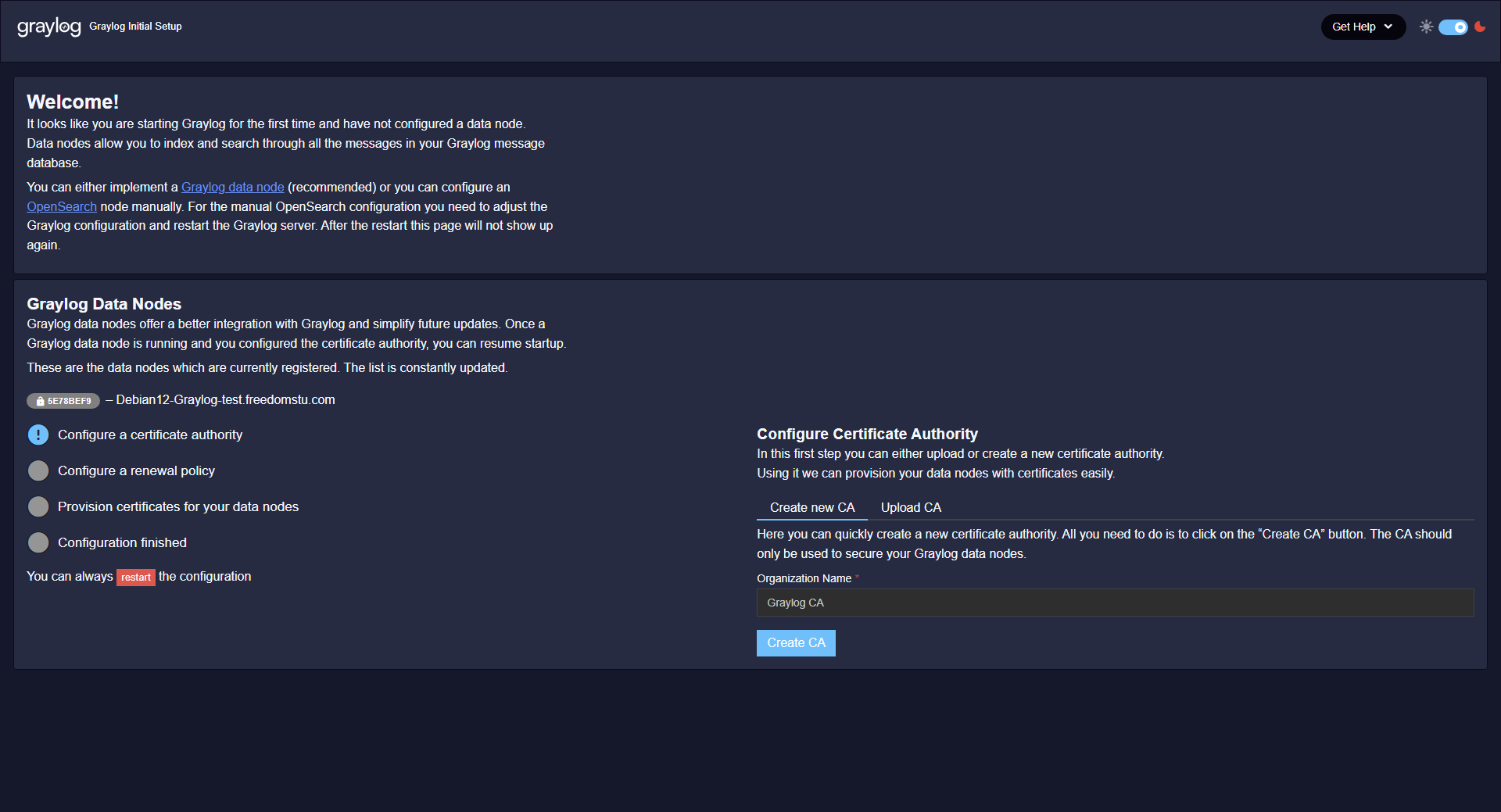Click the Configuration finished step circle
The height and width of the screenshot is (812, 1501).
(x=38, y=543)
